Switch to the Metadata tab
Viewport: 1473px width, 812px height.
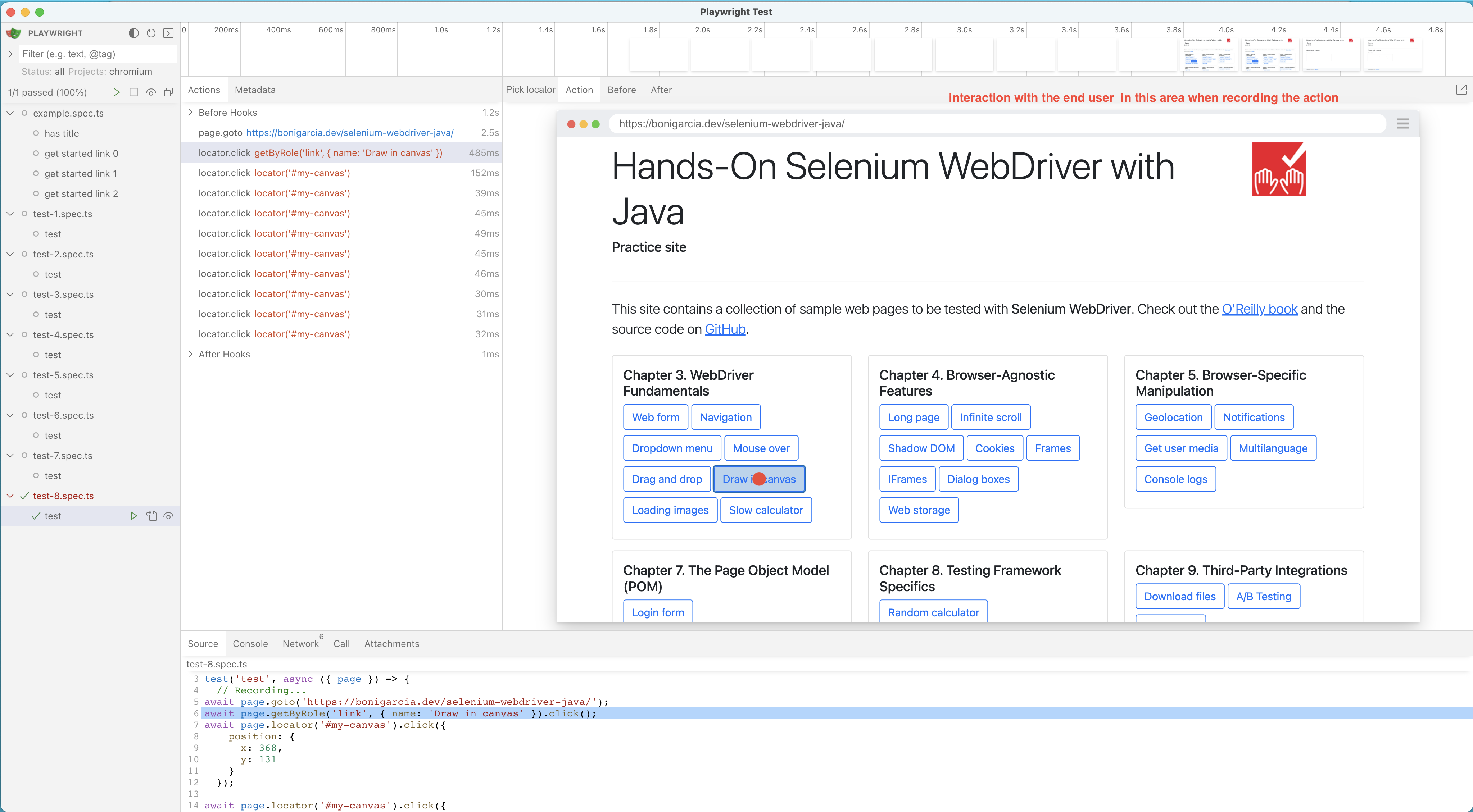255,90
